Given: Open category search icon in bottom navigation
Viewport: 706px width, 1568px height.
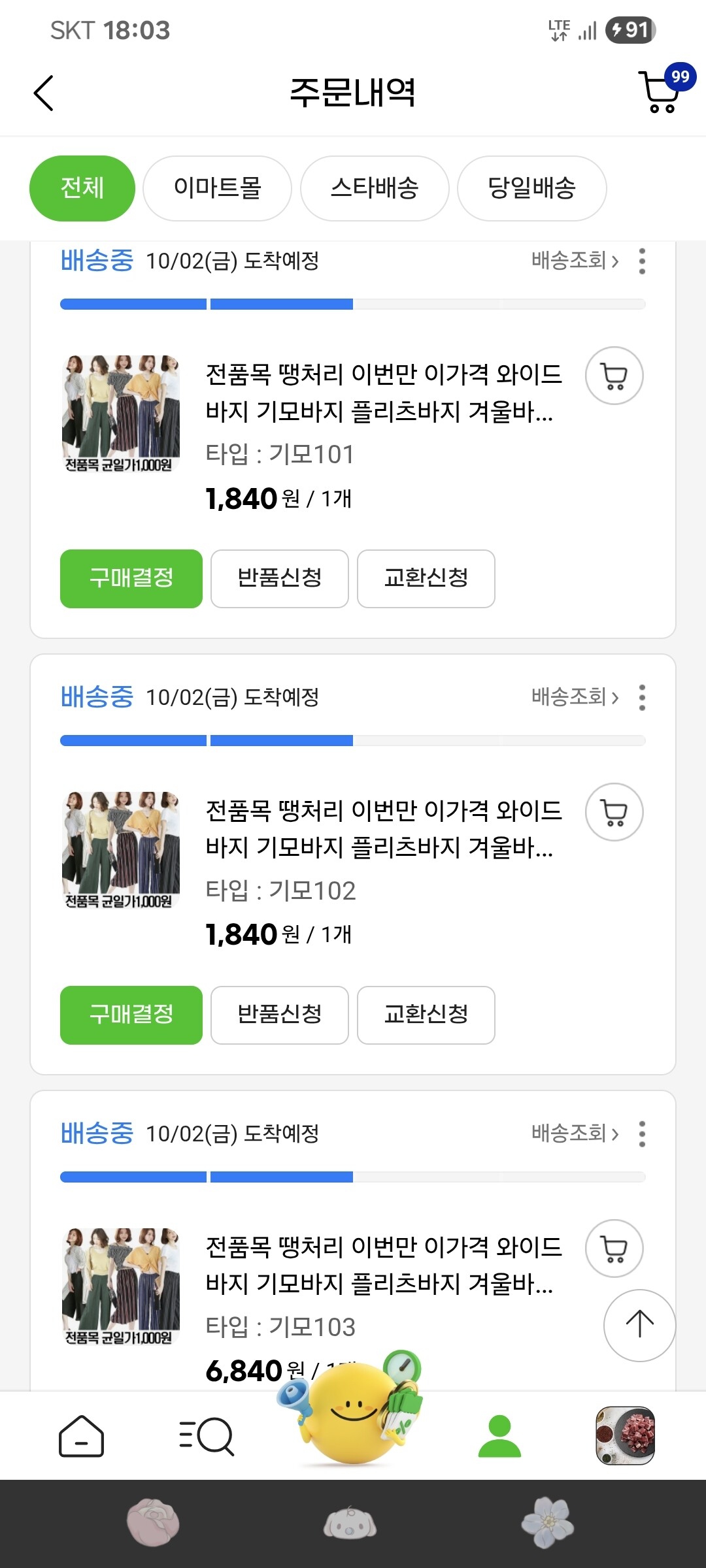Looking at the screenshot, I should (207, 1436).
